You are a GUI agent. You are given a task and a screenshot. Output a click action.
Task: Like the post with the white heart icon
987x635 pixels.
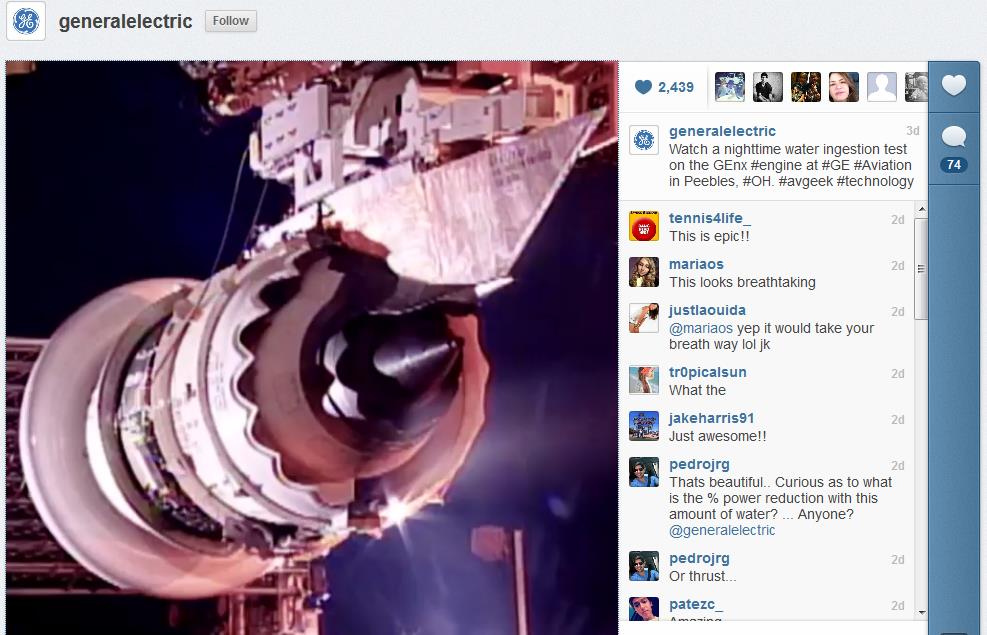click(954, 85)
